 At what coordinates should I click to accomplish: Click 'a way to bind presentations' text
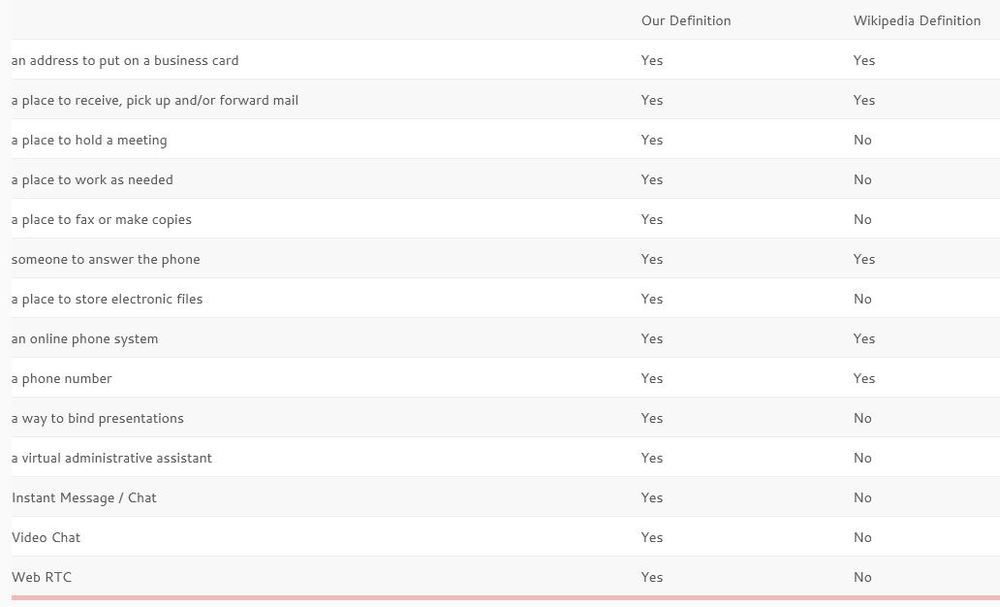[98, 418]
